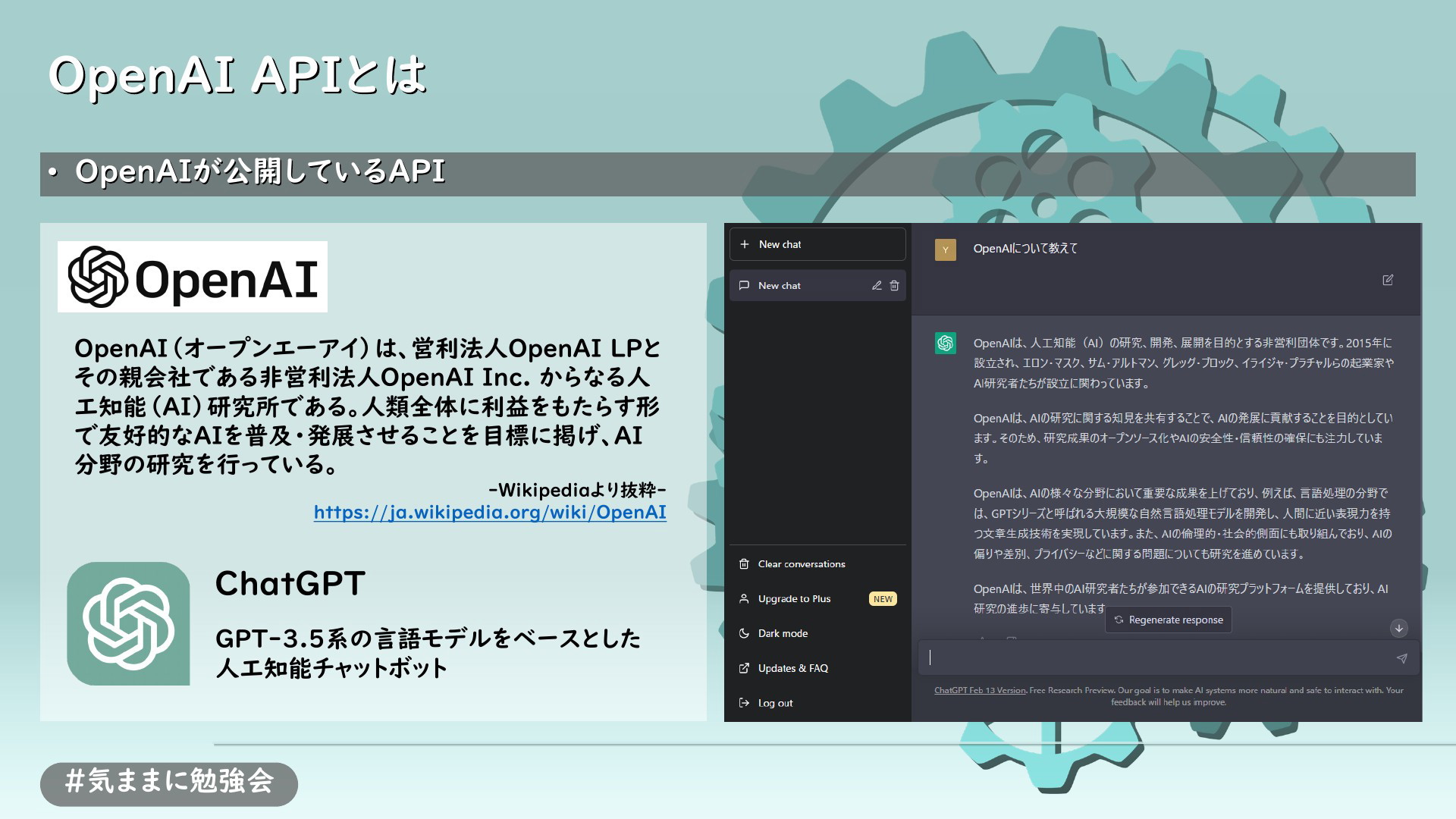Click Log out in the sidebar
Image resolution: width=1456 pixels, height=819 pixels.
coord(817,703)
